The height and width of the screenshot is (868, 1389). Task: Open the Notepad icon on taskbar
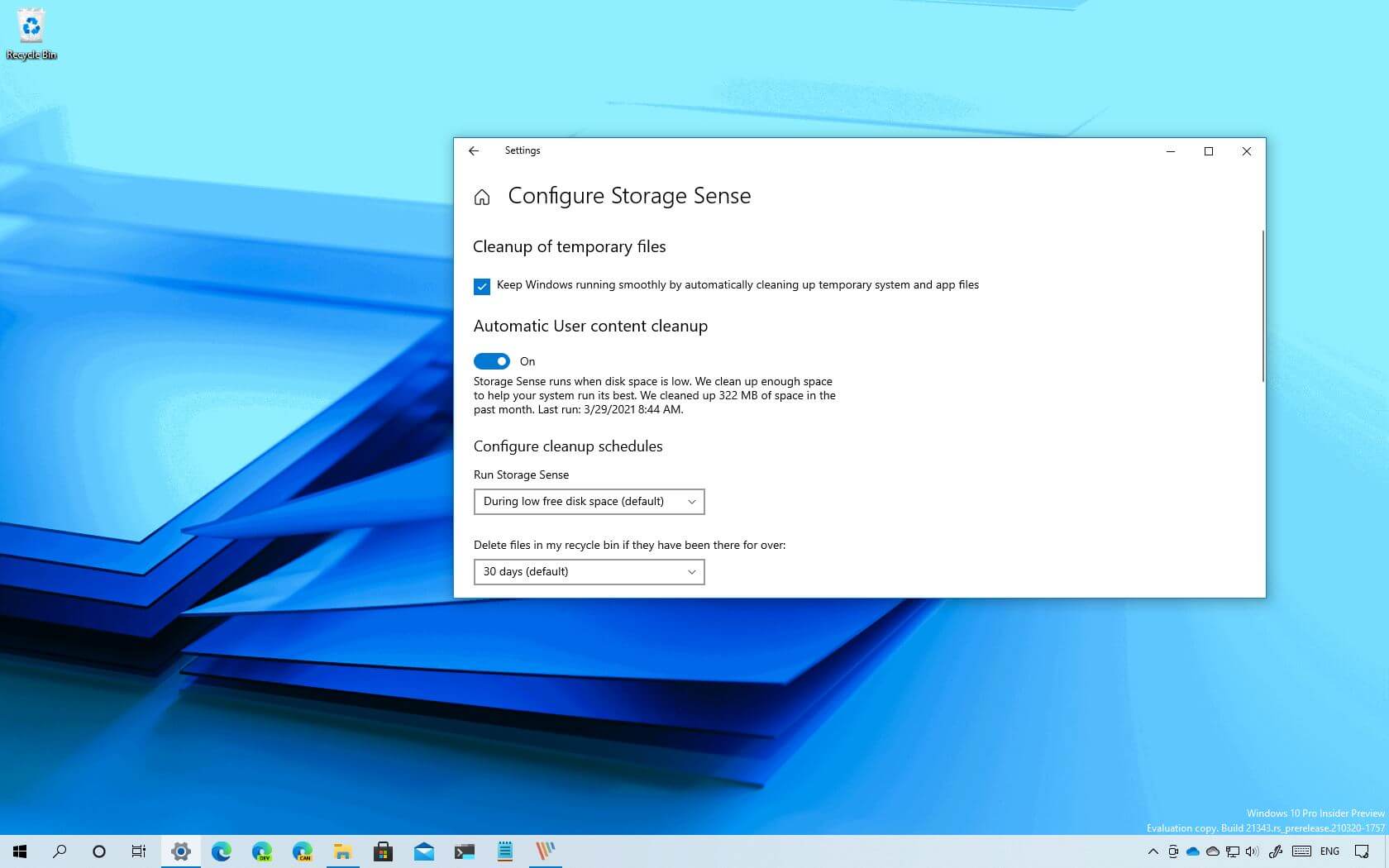504,851
